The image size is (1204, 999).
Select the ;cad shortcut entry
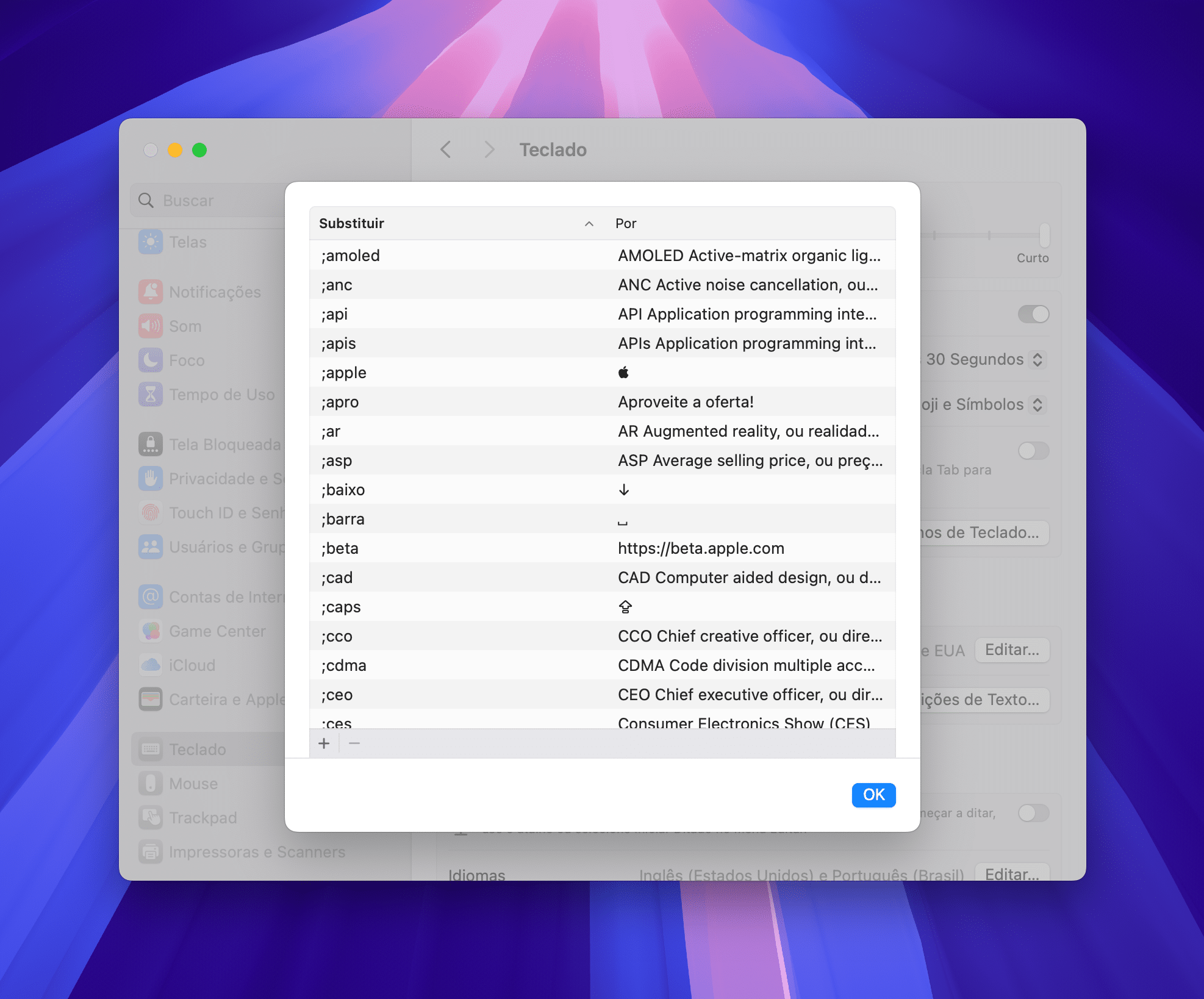[337, 578]
